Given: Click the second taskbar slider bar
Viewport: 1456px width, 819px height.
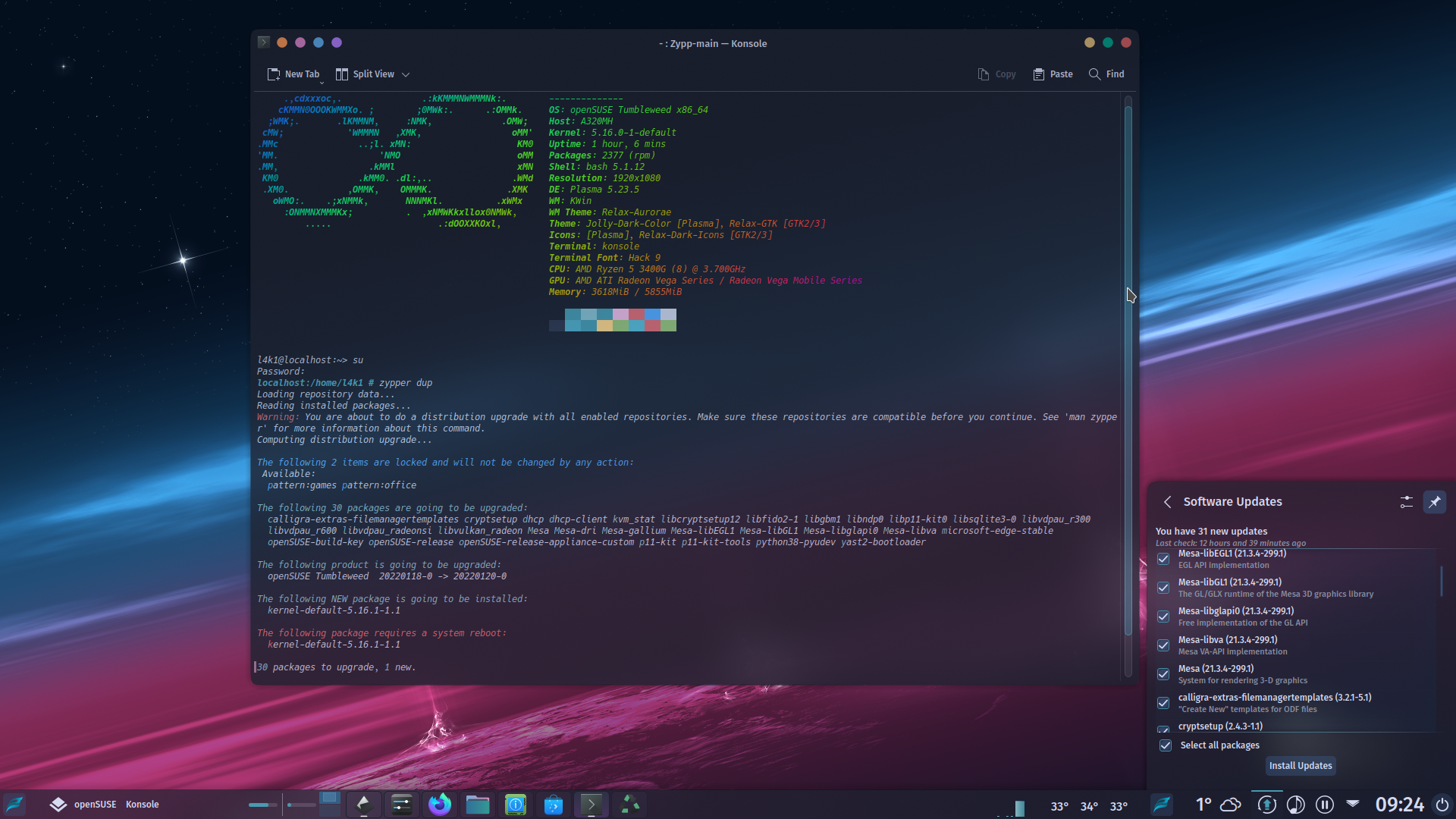Looking at the screenshot, I should 301,805.
